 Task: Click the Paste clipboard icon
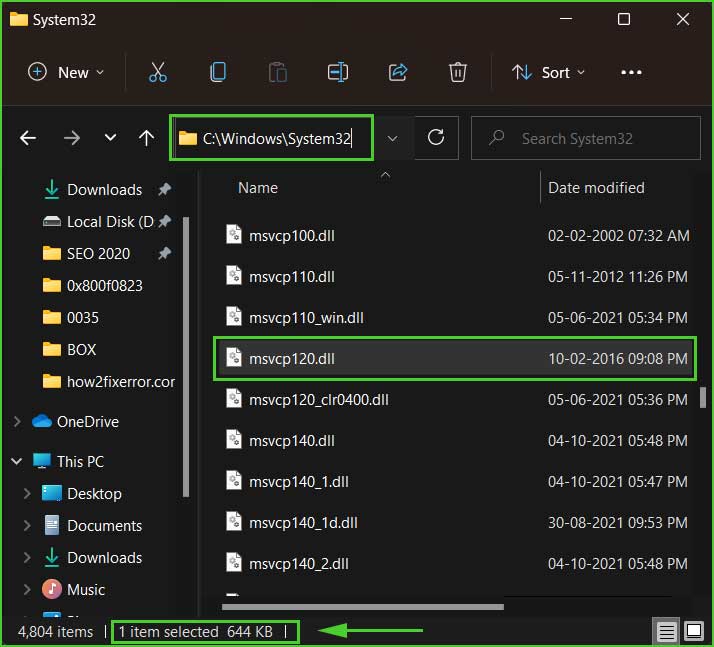click(277, 72)
